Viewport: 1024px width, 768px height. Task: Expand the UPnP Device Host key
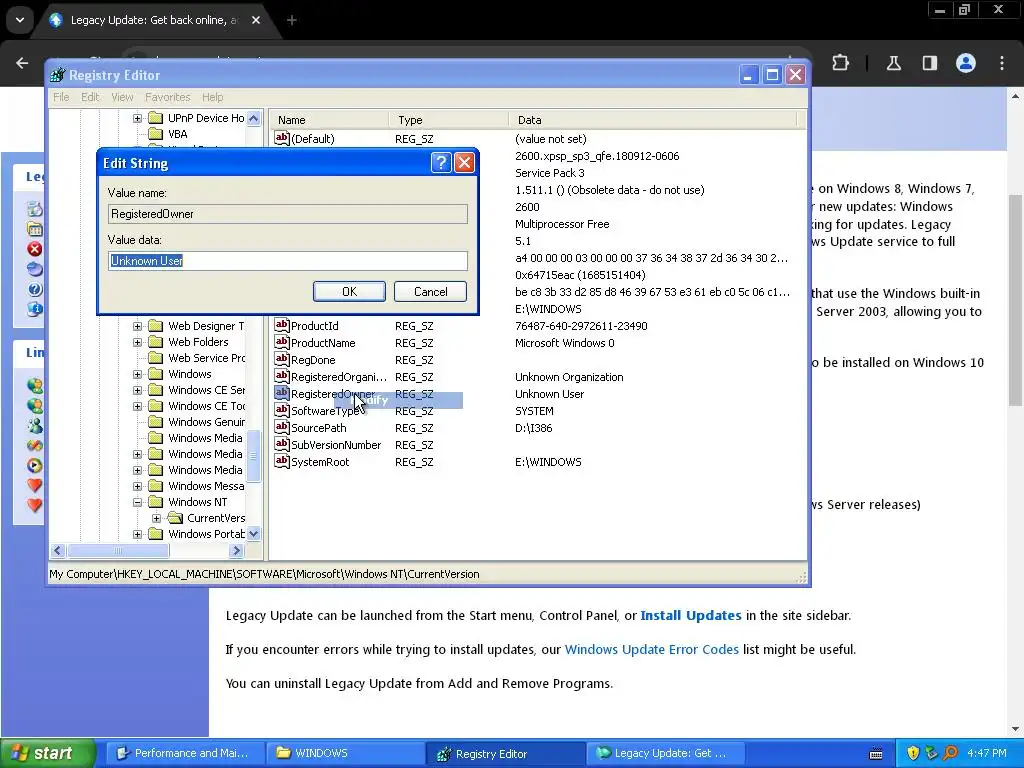137,118
